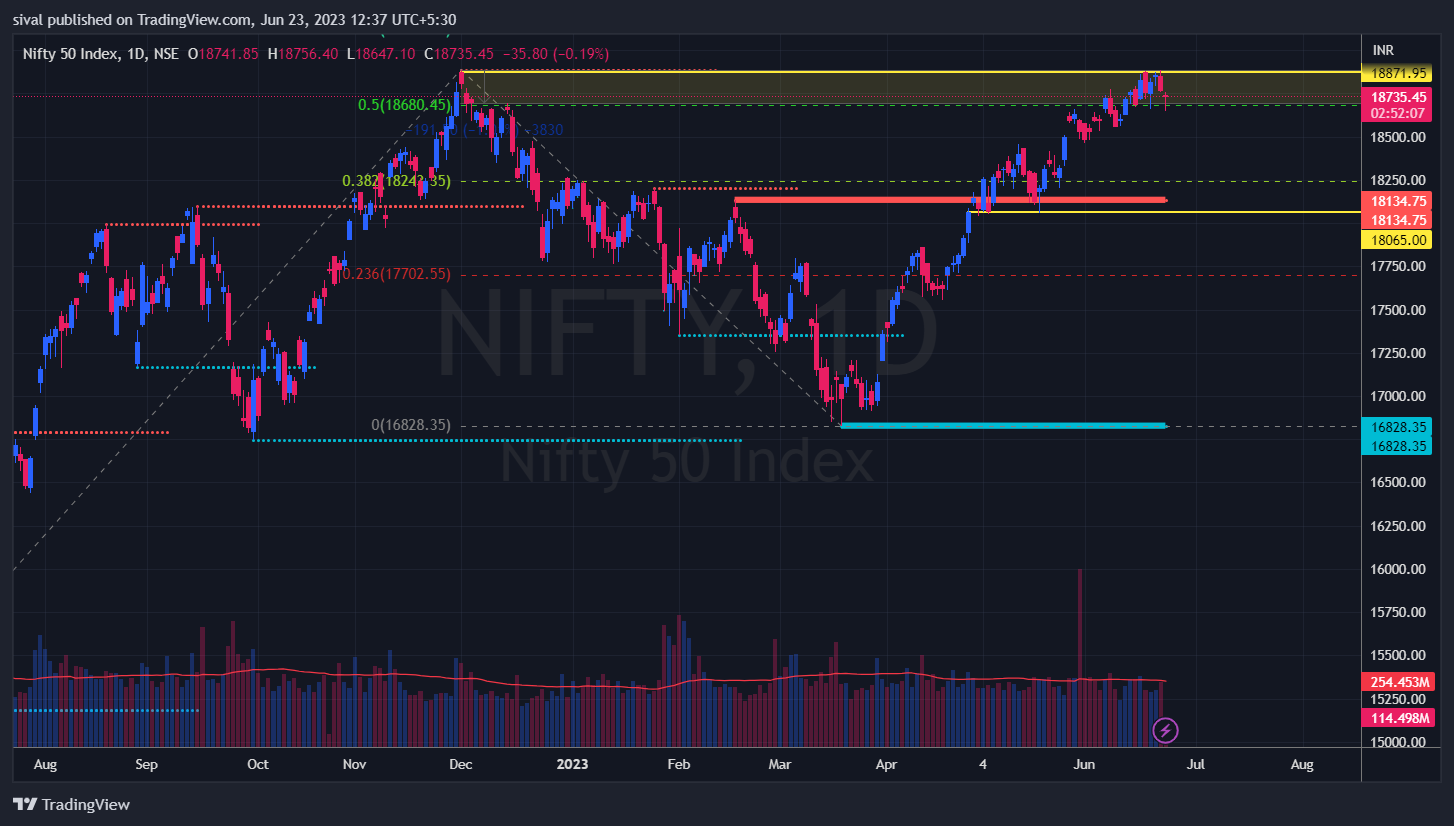Screen dimensions: 1454x826
Task: Click the Oct label on time axis
Action: 258,765
